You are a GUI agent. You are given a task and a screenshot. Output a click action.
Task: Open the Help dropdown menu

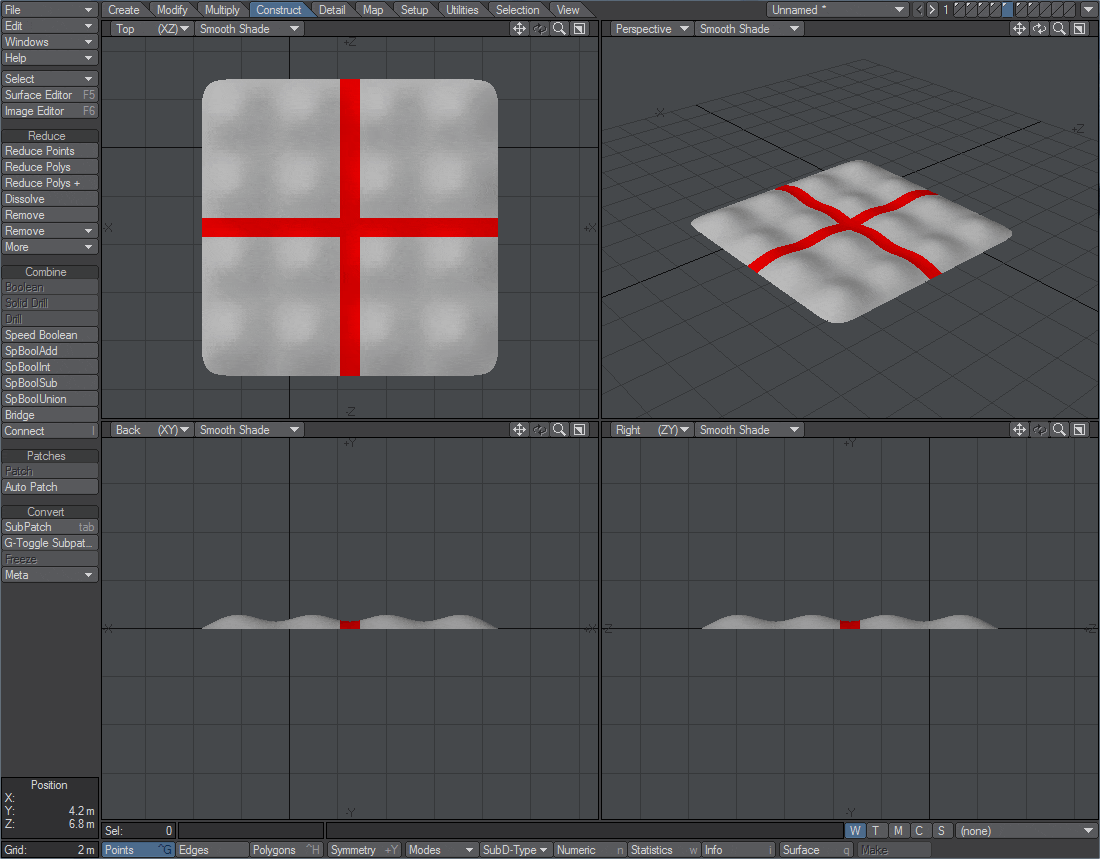pos(49,58)
